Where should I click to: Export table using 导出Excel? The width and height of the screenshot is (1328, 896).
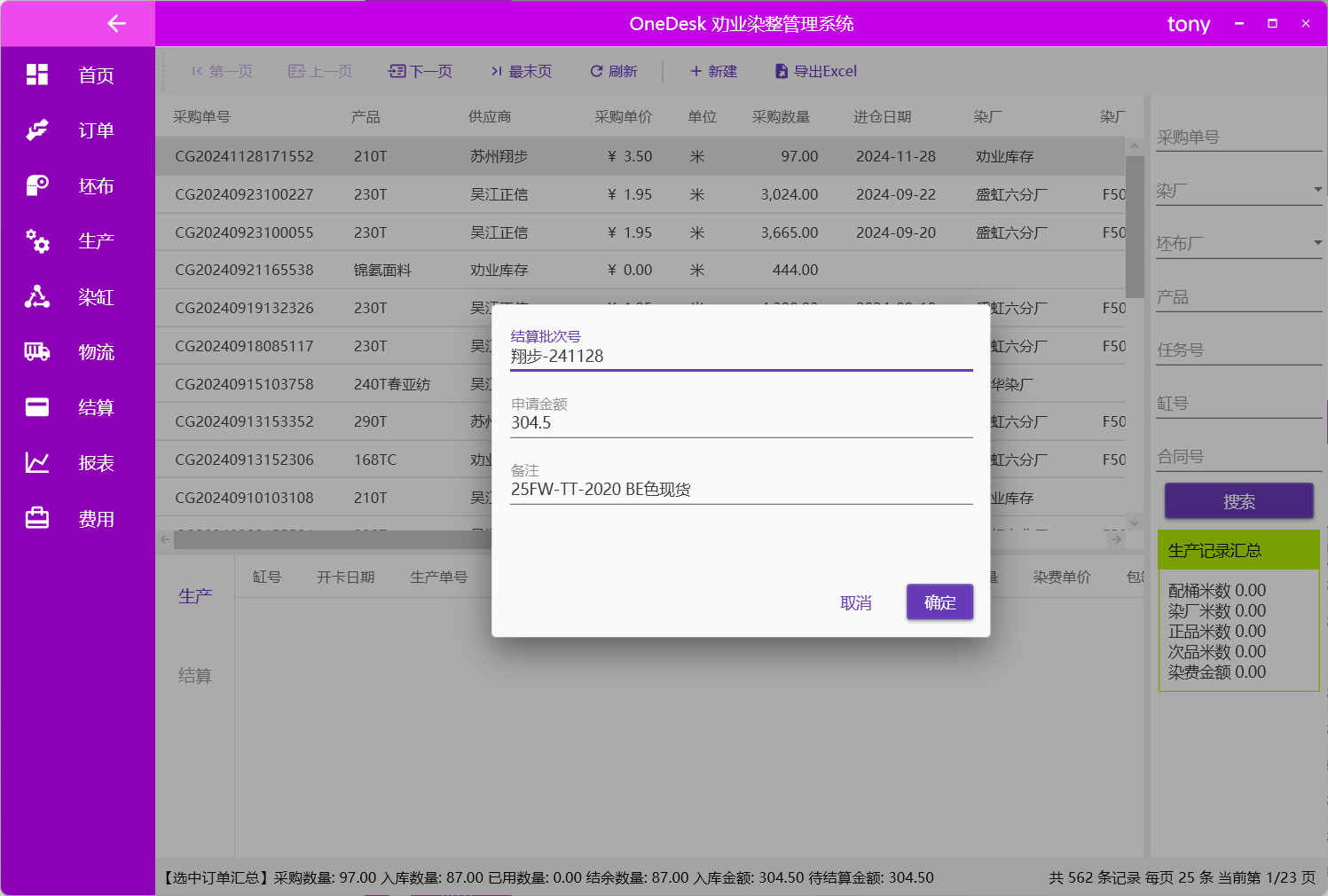coord(816,71)
